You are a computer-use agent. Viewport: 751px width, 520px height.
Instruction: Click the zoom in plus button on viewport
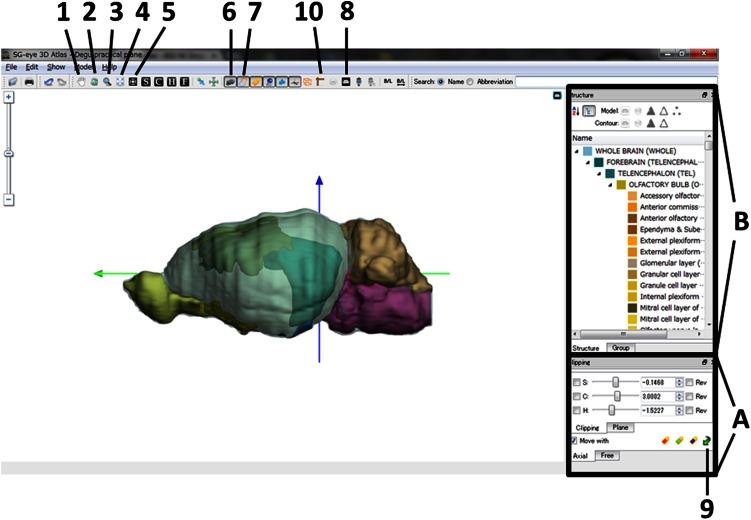[8, 98]
